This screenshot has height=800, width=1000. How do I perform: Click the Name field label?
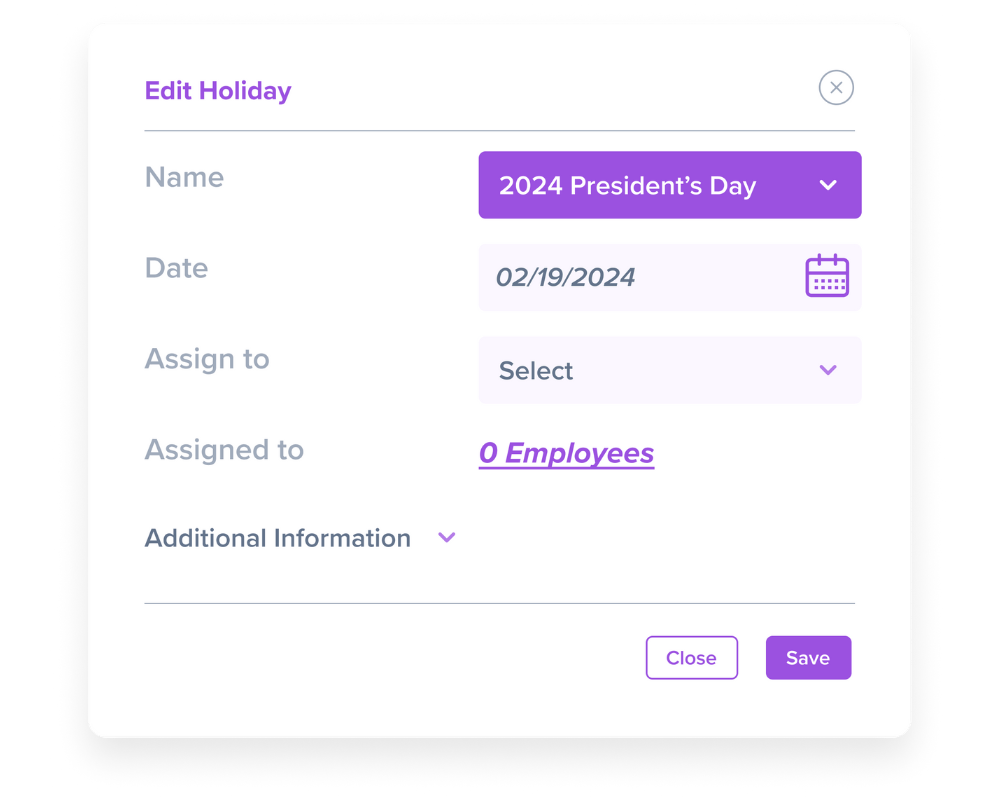[184, 177]
